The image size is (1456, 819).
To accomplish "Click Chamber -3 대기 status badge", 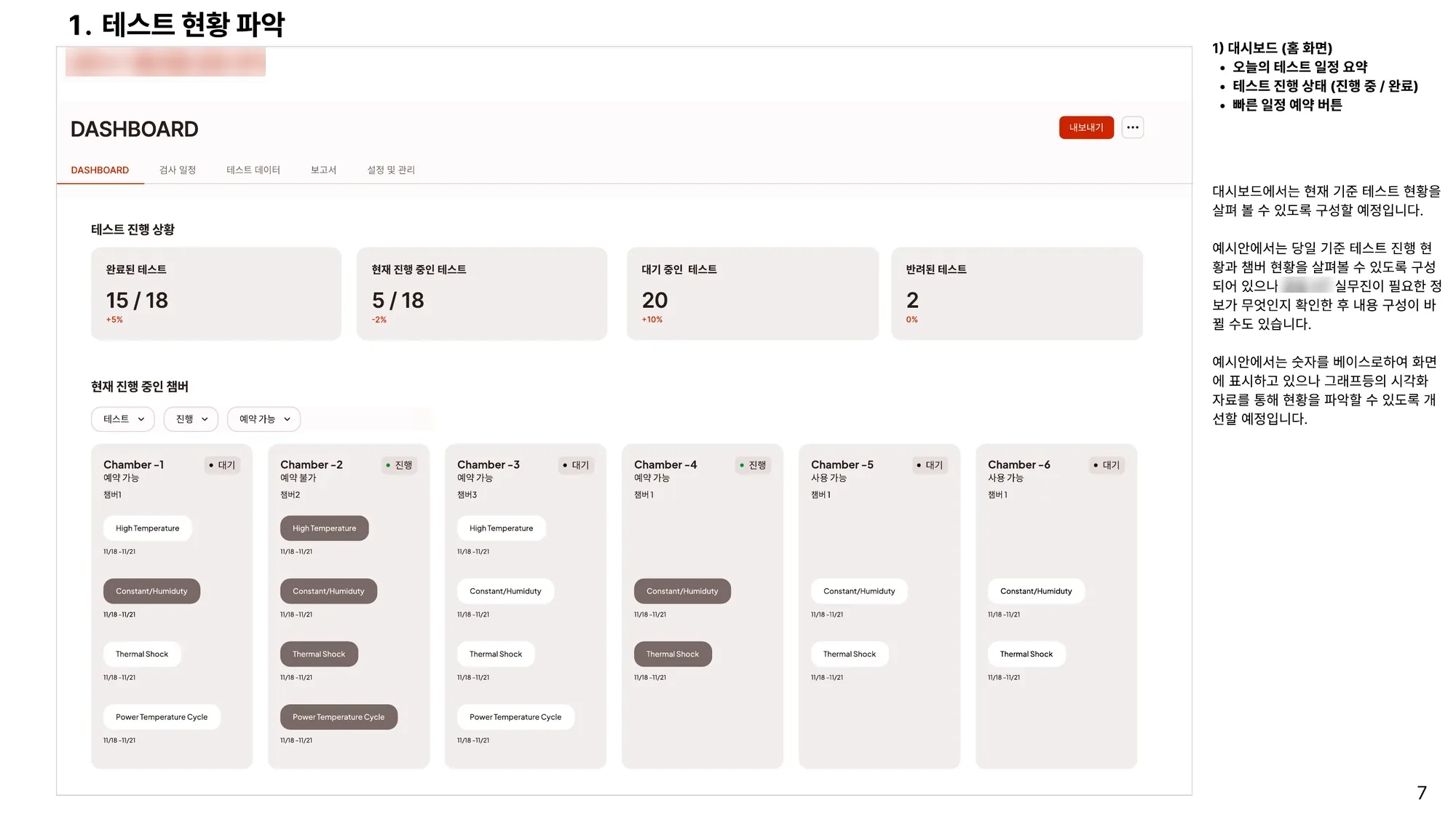I will tap(576, 465).
